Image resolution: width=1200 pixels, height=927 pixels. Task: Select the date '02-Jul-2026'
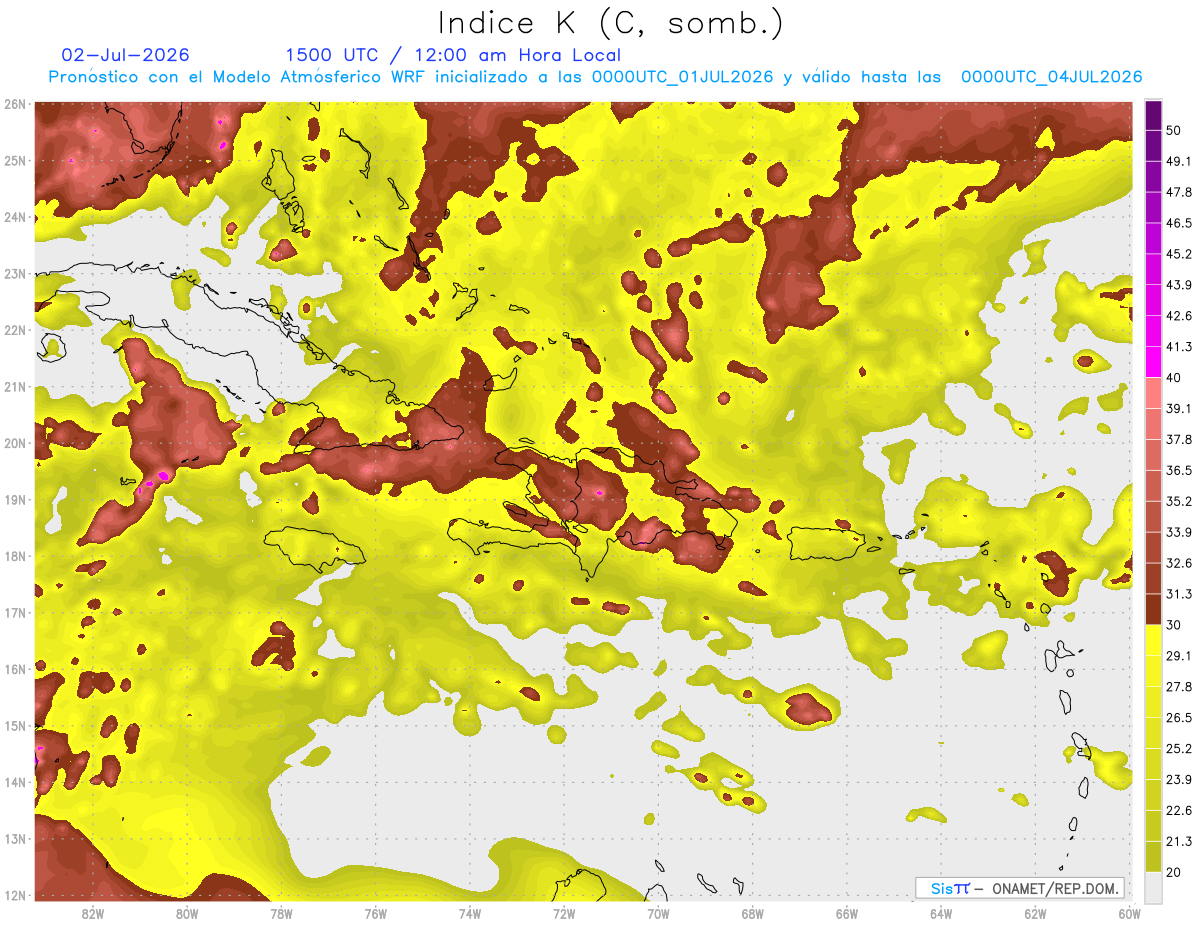(125, 55)
